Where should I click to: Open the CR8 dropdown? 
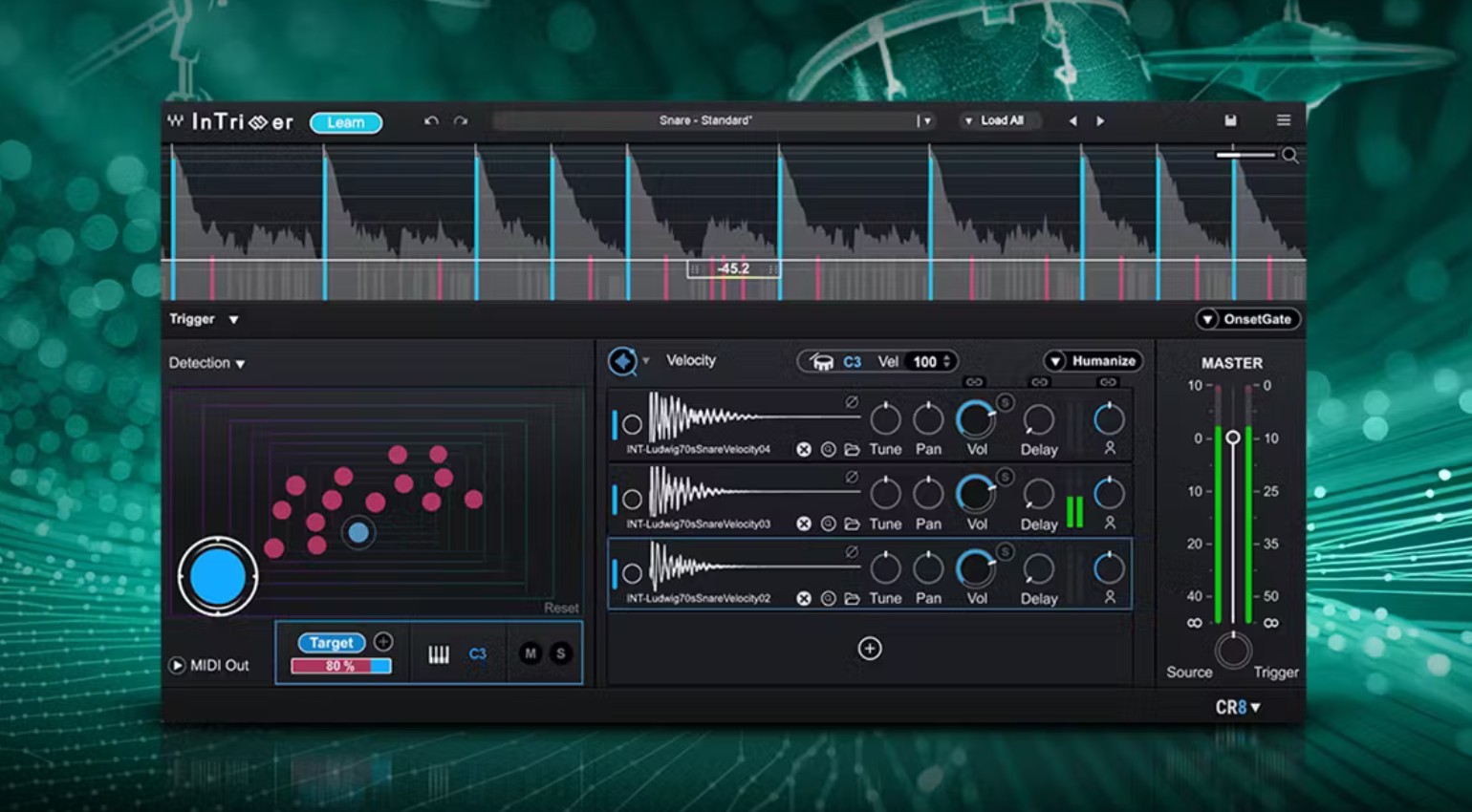click(x=1238, y=708)
